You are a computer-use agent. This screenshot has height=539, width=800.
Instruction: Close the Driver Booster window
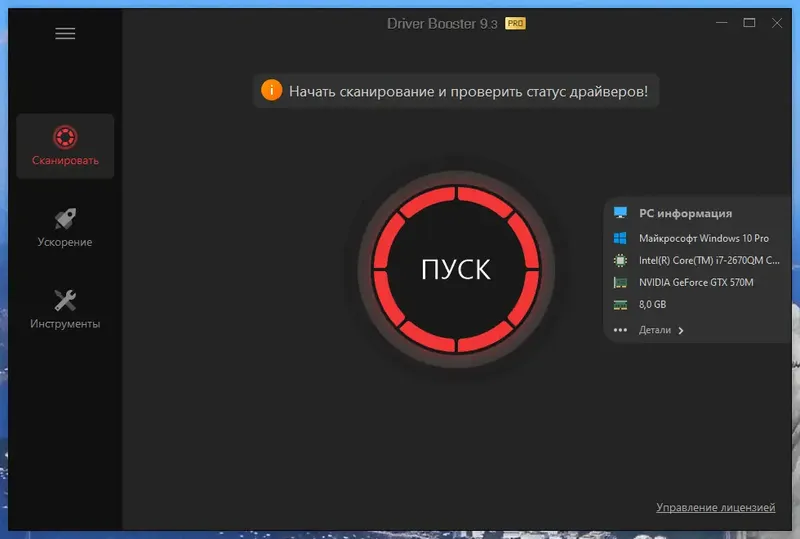click(x=777, y=23)
